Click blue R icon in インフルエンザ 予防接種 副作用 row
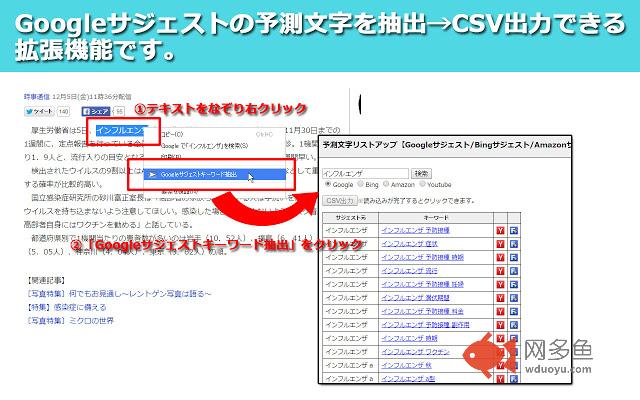Screen dimensions: 640x400 point(513,325)
